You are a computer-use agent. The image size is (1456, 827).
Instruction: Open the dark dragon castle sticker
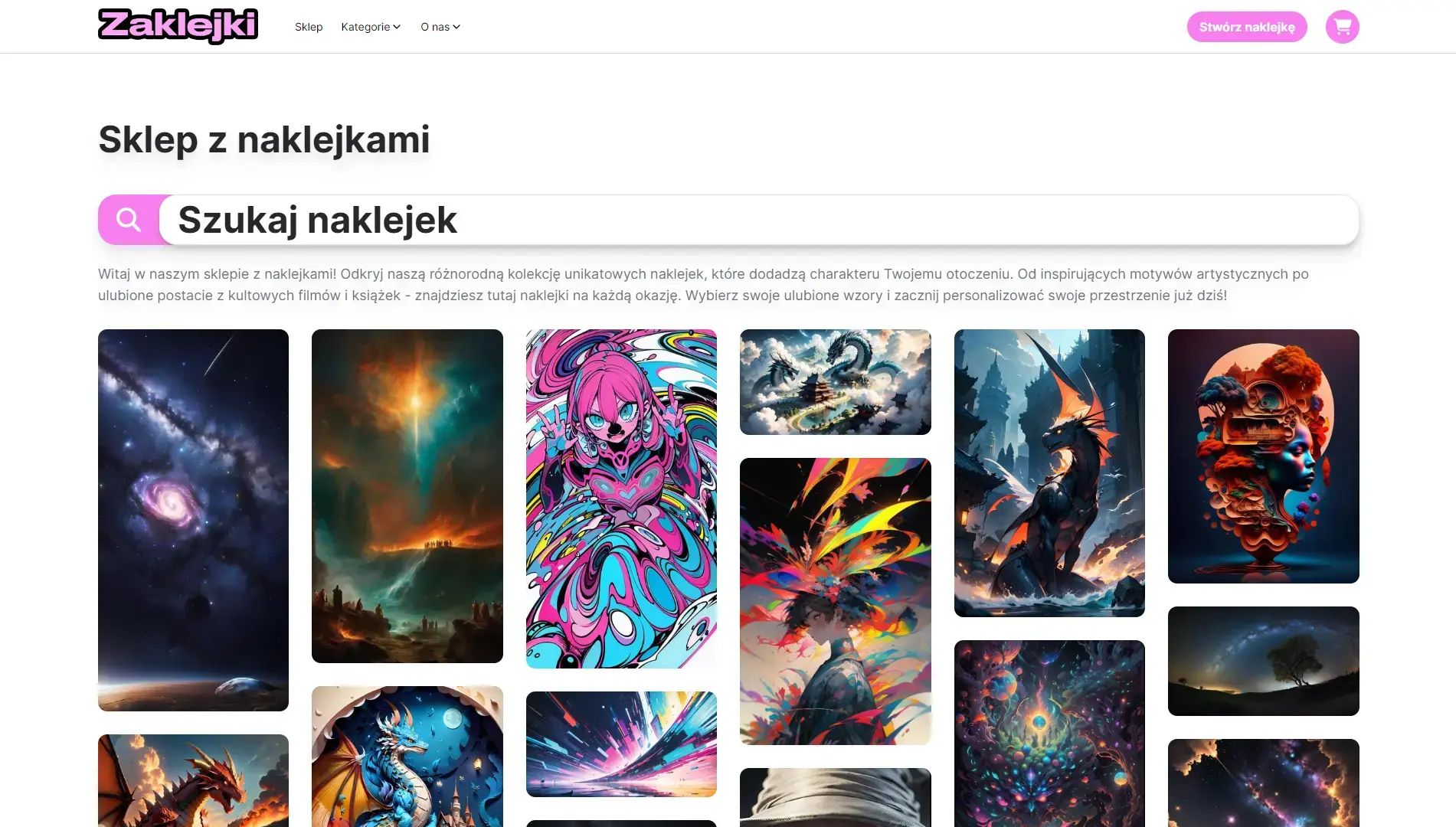(x=1049, y=473)
